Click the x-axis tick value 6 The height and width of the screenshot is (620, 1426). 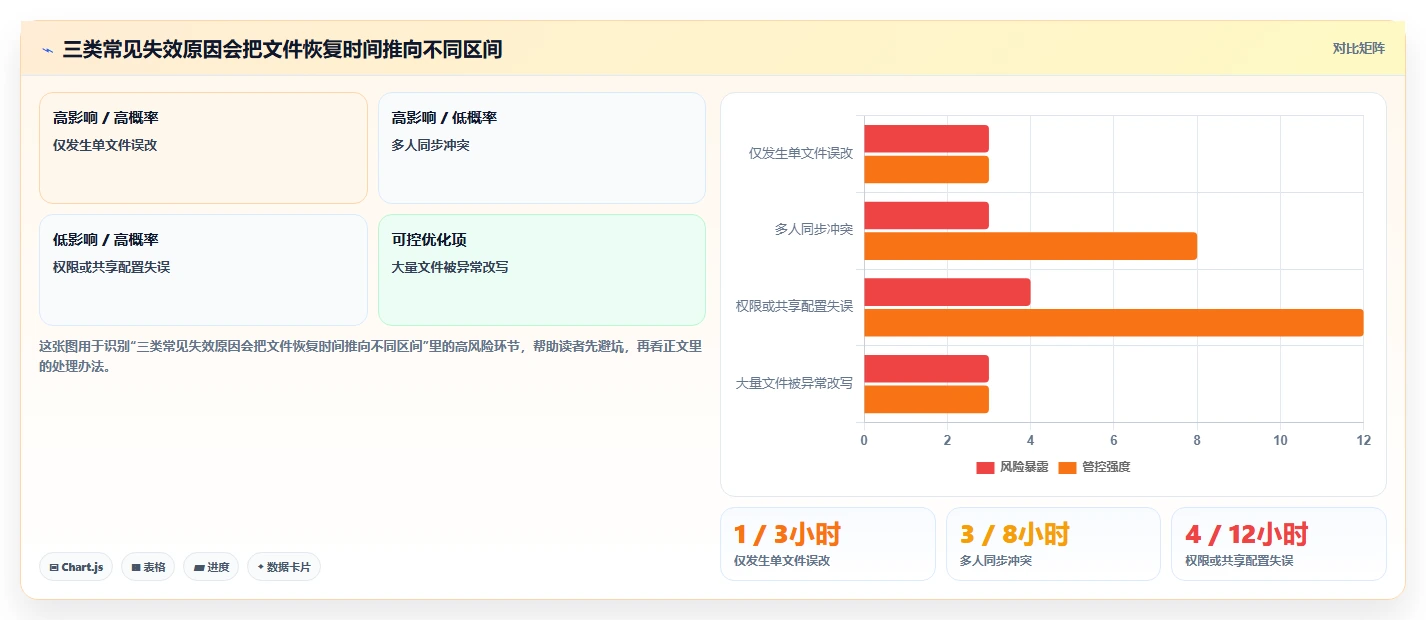(1113, 441)
